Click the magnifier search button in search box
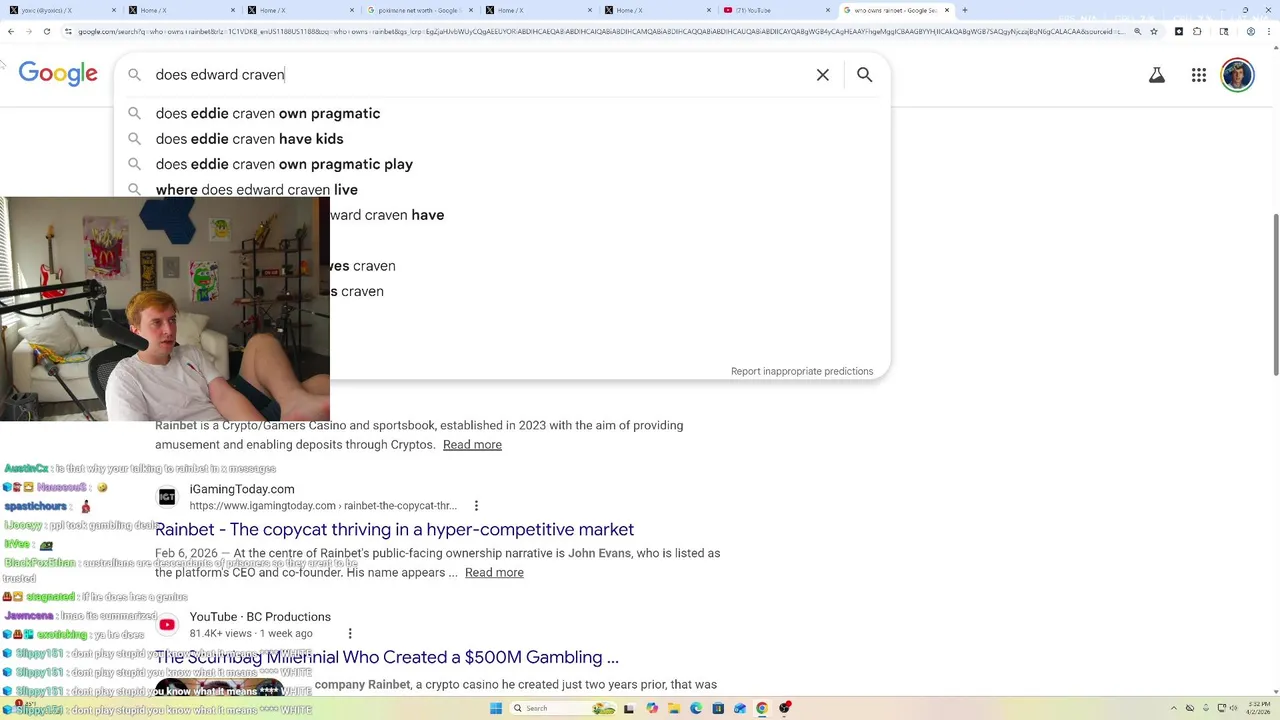This screenshot has height=720, width=1280. point(865,75)
